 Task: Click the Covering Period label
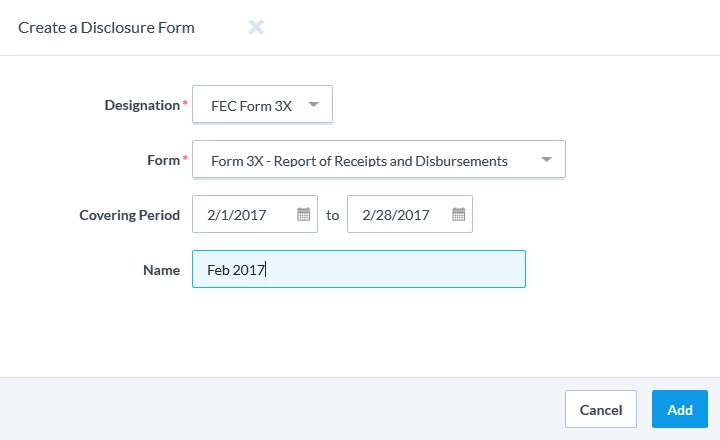[x=129, y=215]
